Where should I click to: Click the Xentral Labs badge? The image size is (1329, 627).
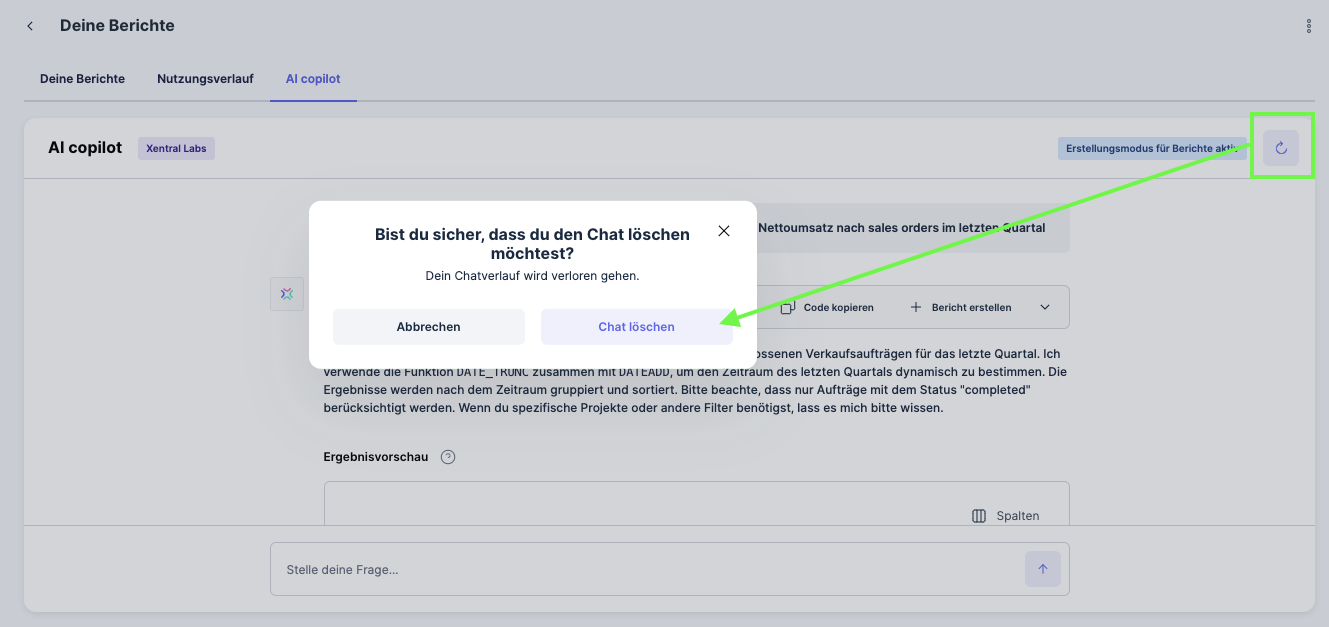click(176, 148)
